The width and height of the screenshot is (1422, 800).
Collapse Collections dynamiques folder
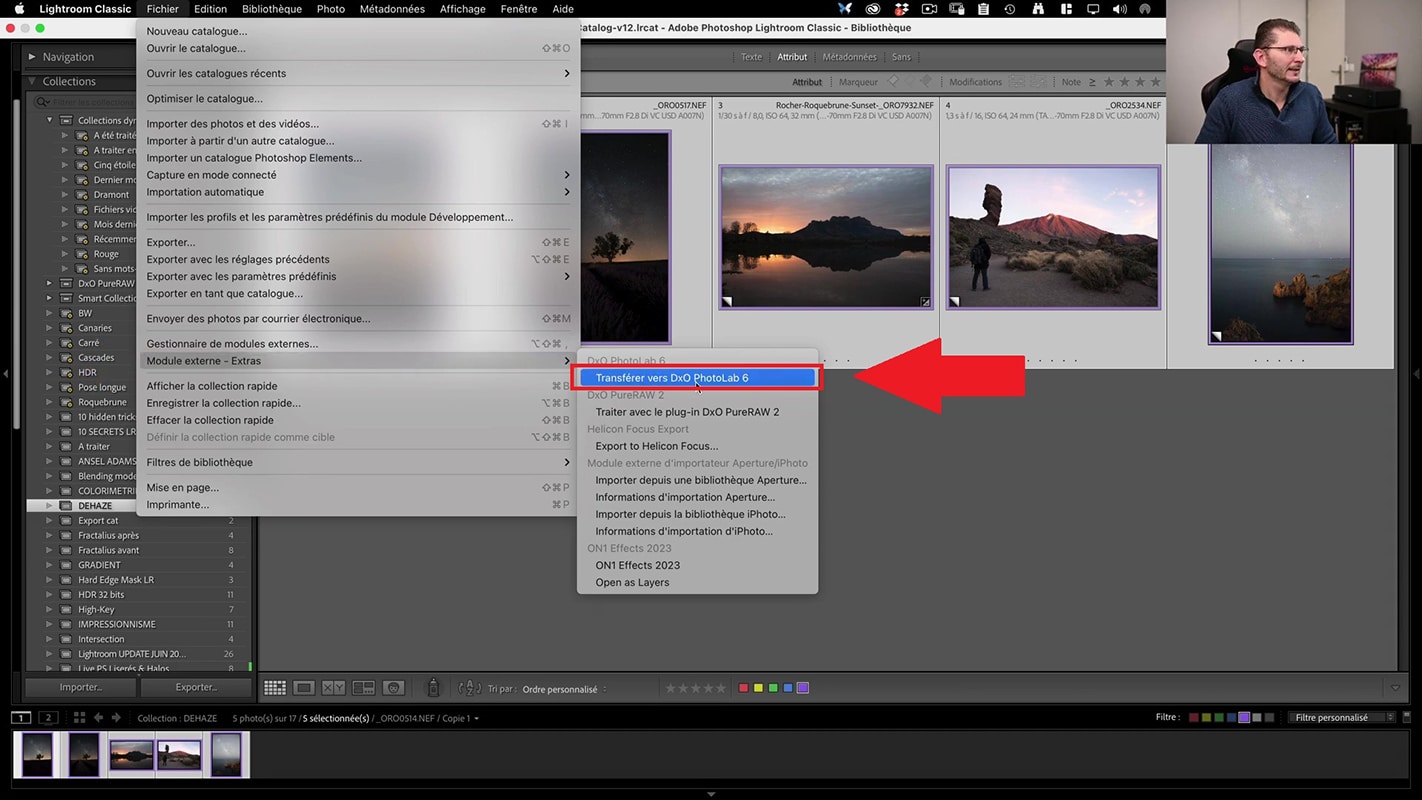click(49, 120)
